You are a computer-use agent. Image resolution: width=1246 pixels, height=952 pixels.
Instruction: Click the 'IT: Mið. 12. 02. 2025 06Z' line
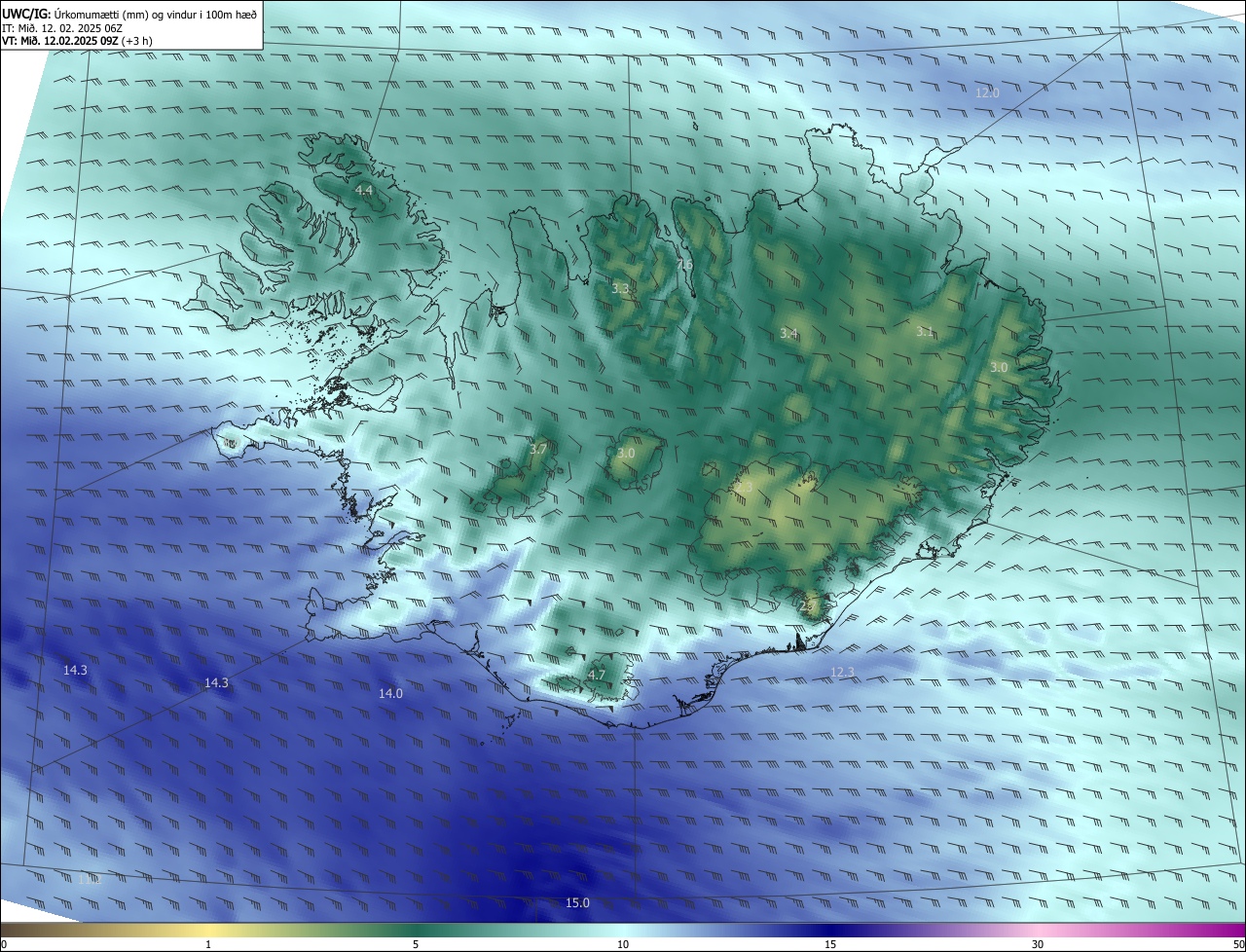click(x=63, y=27)
